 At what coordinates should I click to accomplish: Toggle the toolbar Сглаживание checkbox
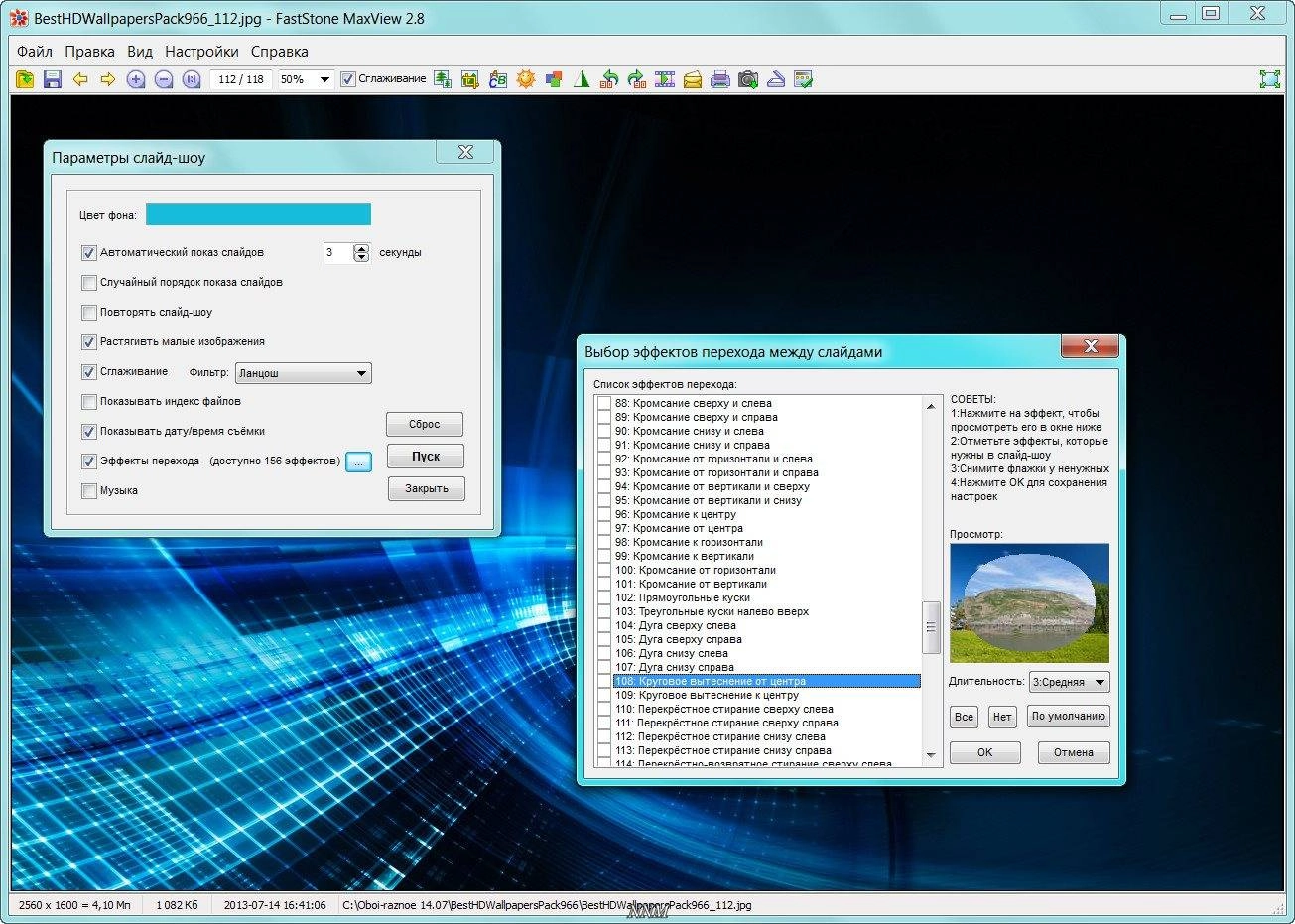click(347, 79)
